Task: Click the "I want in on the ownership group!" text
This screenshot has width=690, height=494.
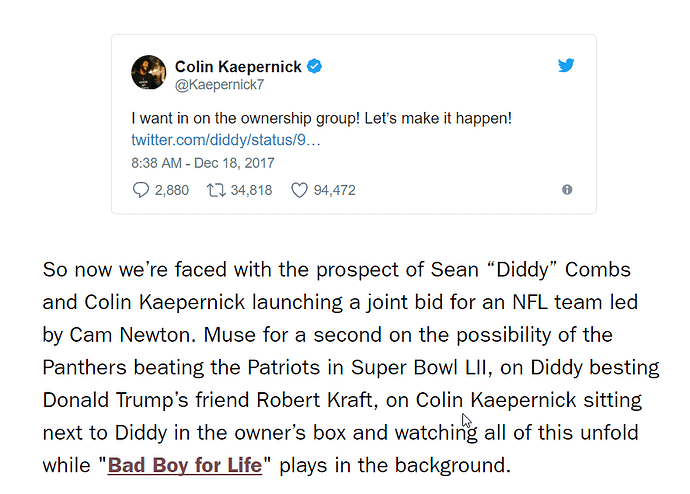Action: 248,118
